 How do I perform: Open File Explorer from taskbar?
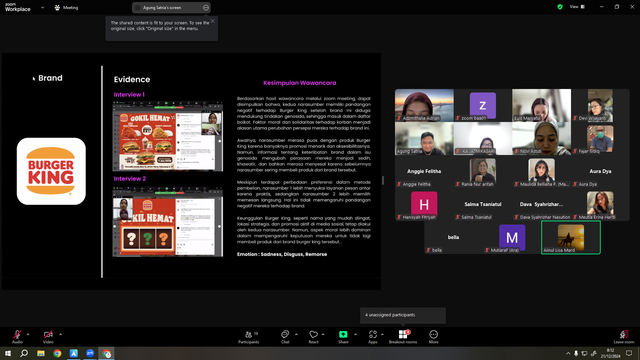click(x=41, y=353)
